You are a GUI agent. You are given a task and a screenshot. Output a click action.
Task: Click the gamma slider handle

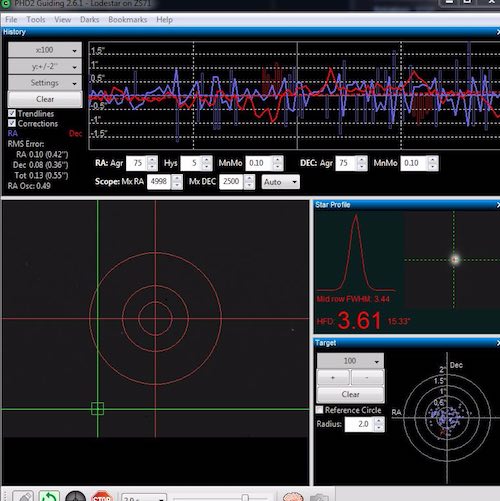(x=245, y=497)
